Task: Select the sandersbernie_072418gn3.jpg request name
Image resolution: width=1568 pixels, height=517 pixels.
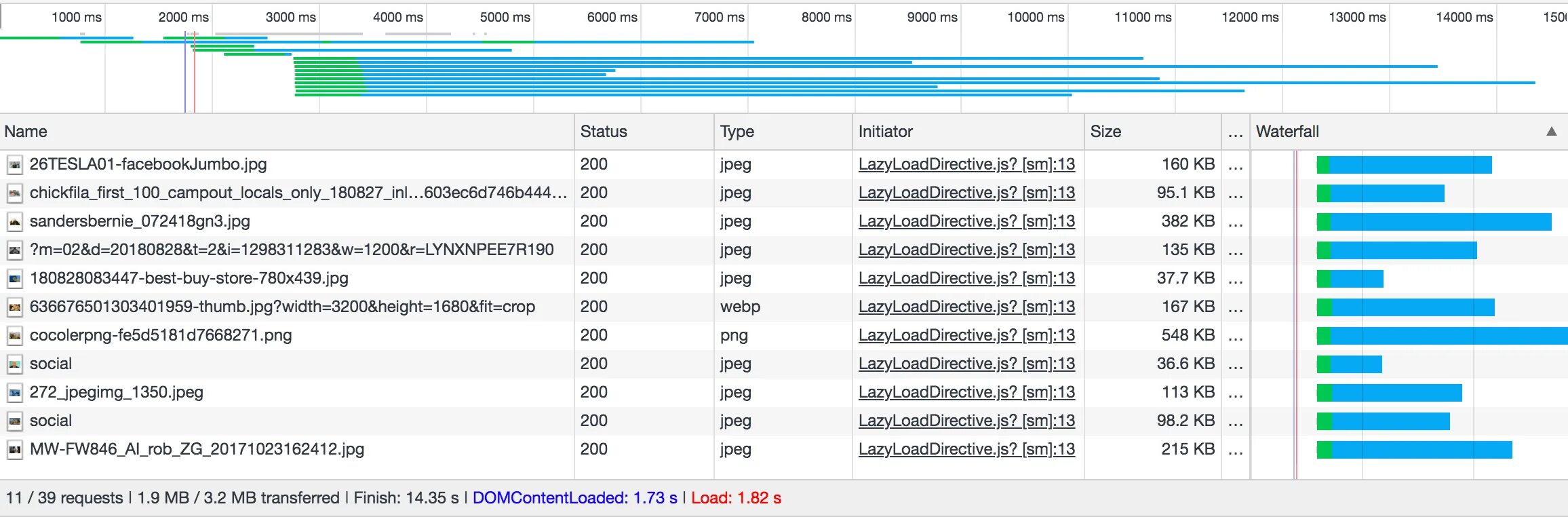Action: click(x=140, y=221)
